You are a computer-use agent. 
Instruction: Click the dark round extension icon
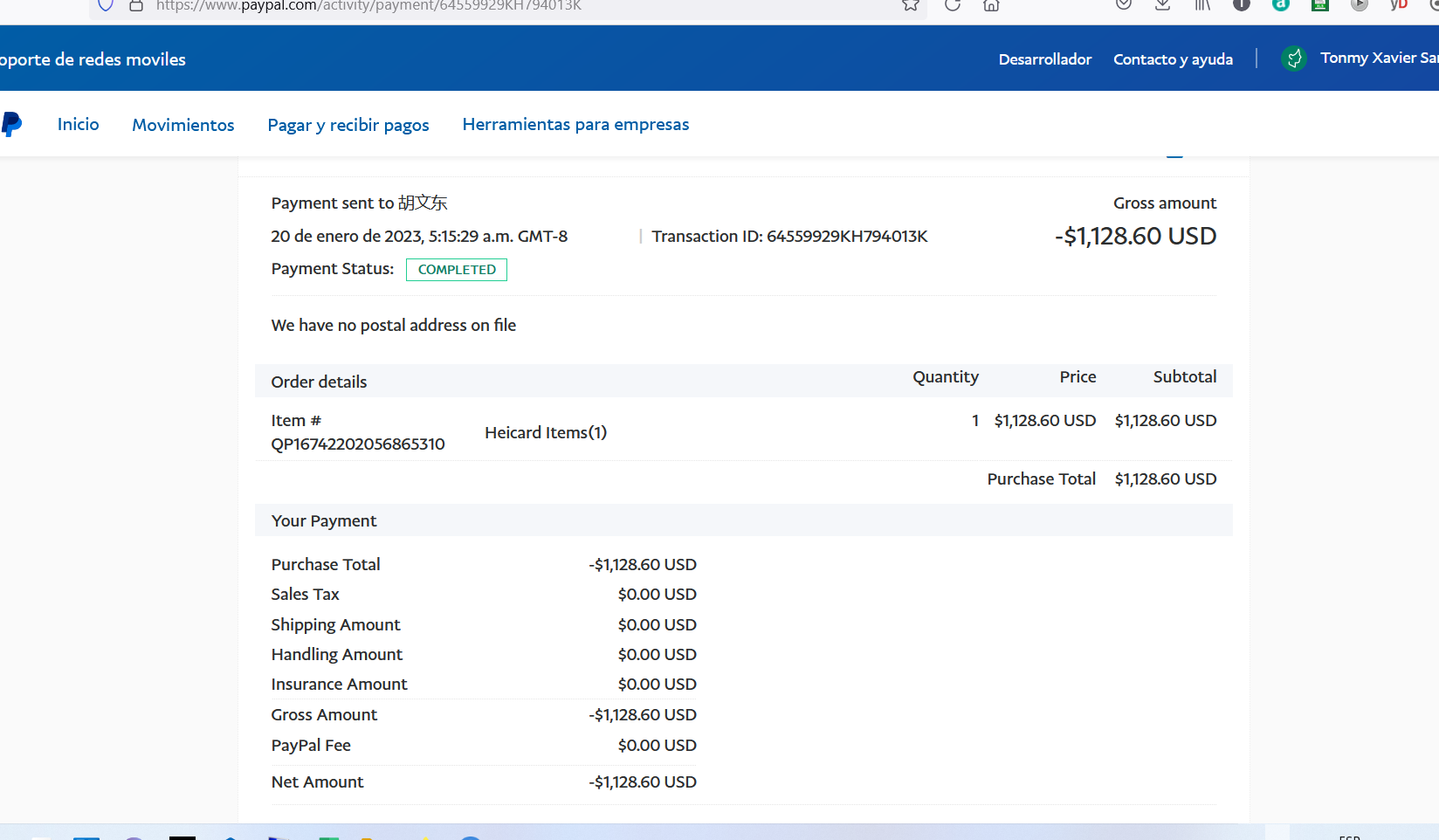click(x=1241, y=5)
